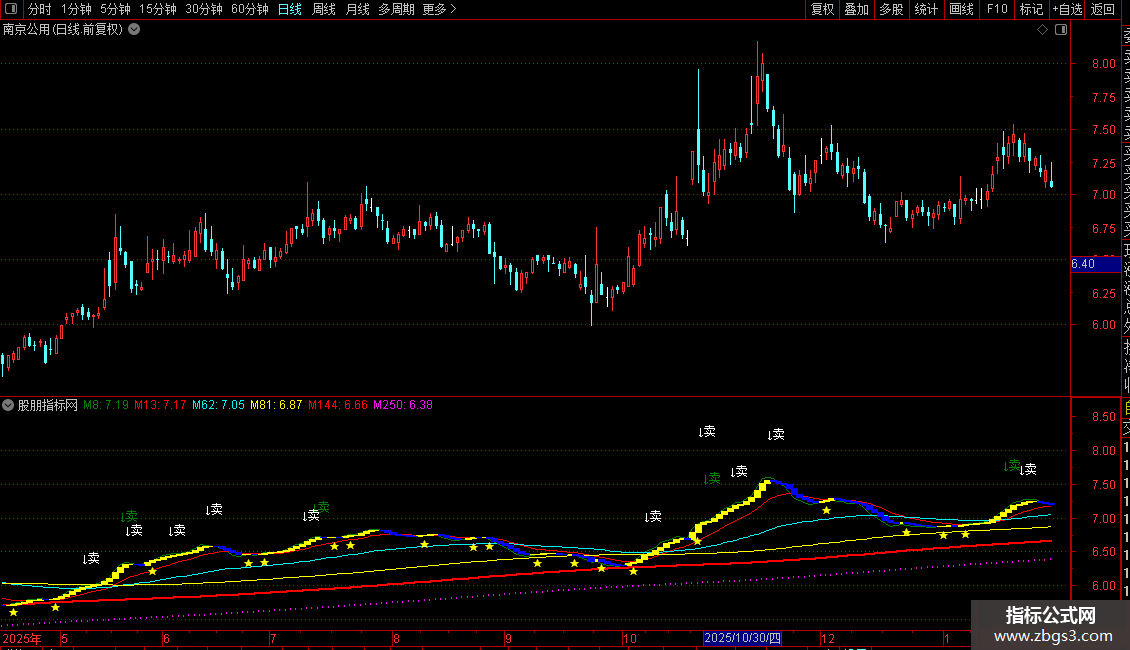Viewport: 1130px width, 650px height.
Task: Click the 2025/10/30 date marker on timeline
Action: (x=741, y=638)
